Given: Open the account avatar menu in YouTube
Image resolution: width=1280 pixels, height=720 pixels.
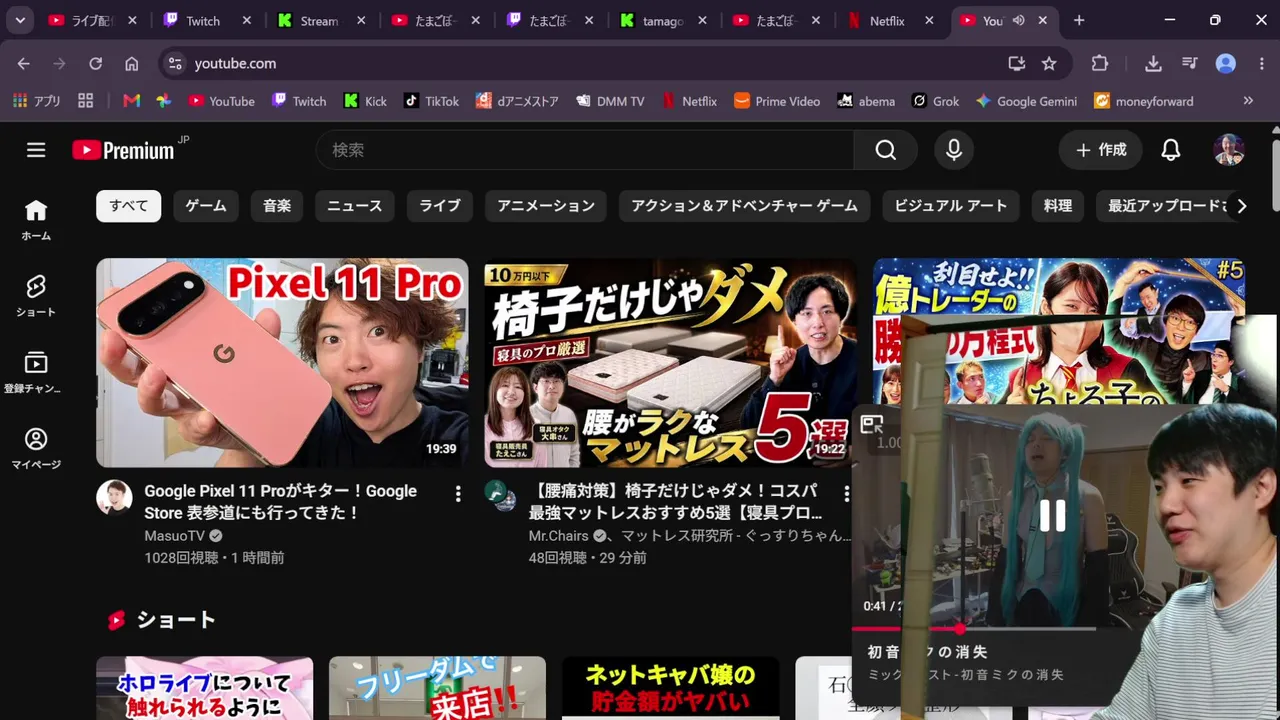Looking at the screenshot, I should 1229,150.
